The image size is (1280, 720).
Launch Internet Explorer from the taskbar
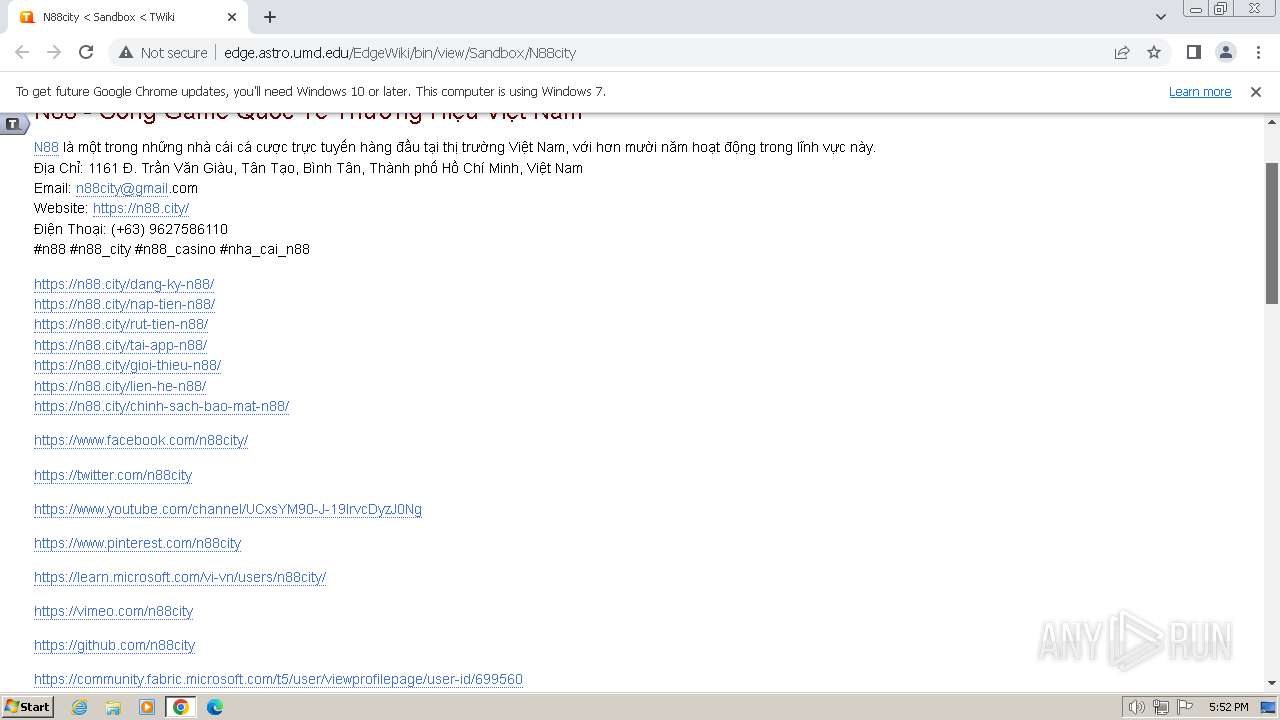(79, 707)
